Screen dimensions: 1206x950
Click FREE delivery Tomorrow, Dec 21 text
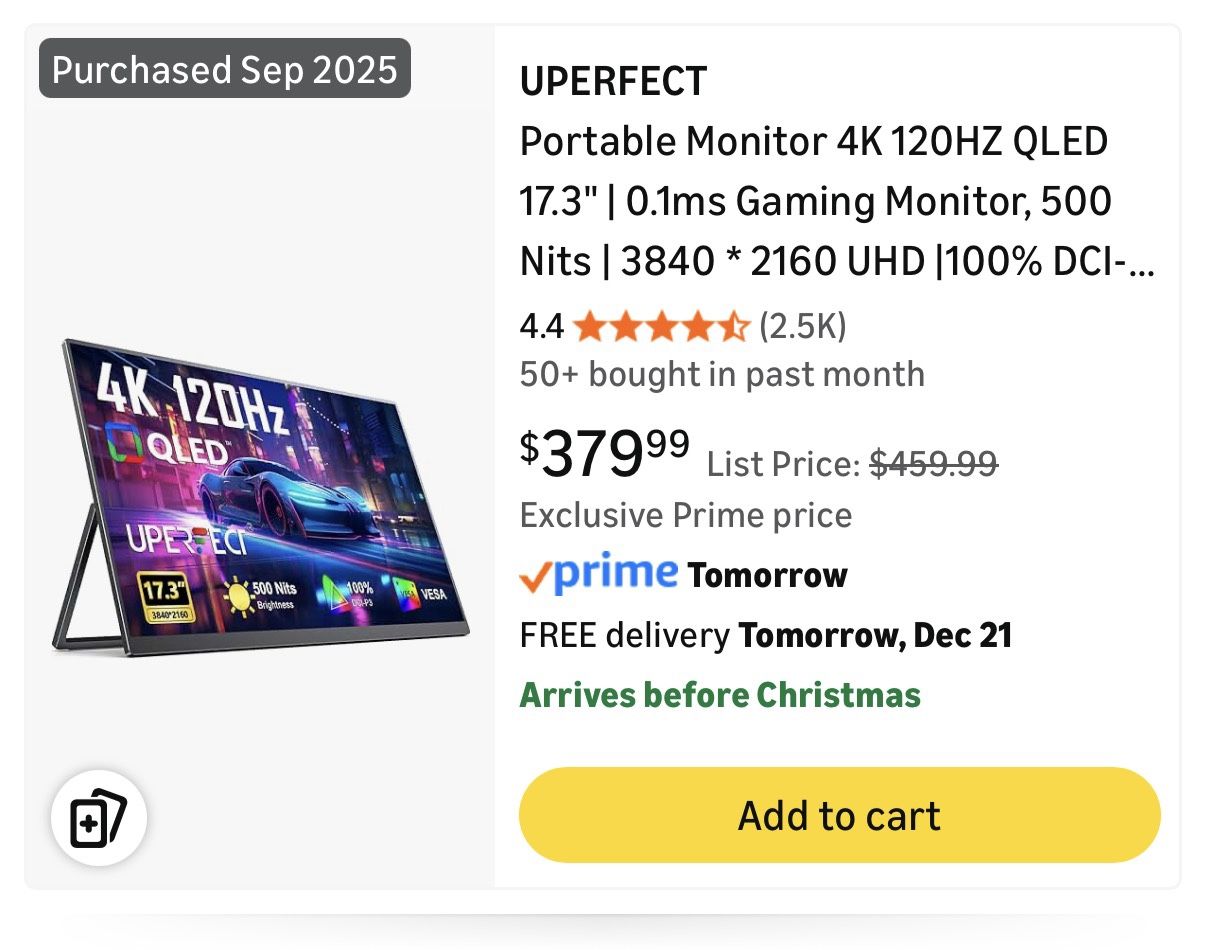point(765,635)
